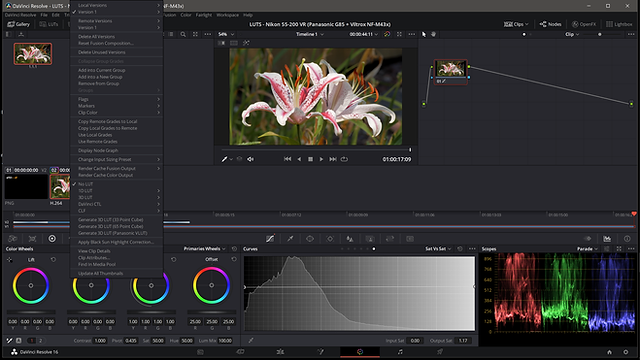Switch to the Color page icon
Viewport: 640px width, 360px height.
click(x=360, y=352)
